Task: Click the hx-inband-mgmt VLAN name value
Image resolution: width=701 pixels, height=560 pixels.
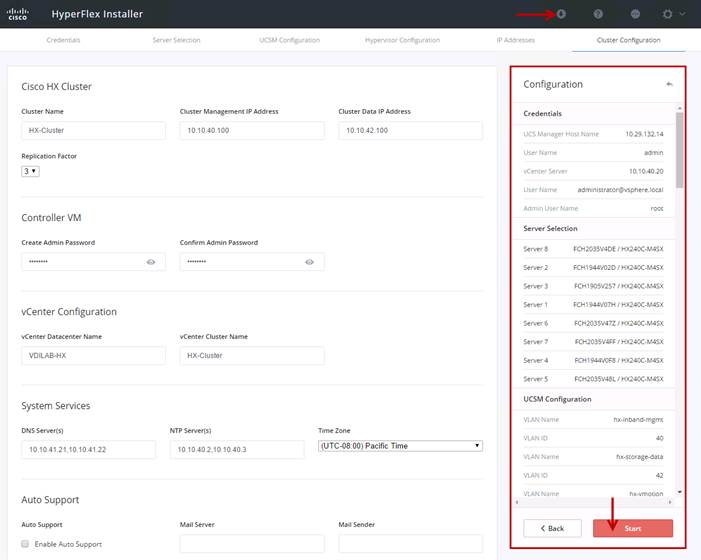Action: click(x=638, y=420)
